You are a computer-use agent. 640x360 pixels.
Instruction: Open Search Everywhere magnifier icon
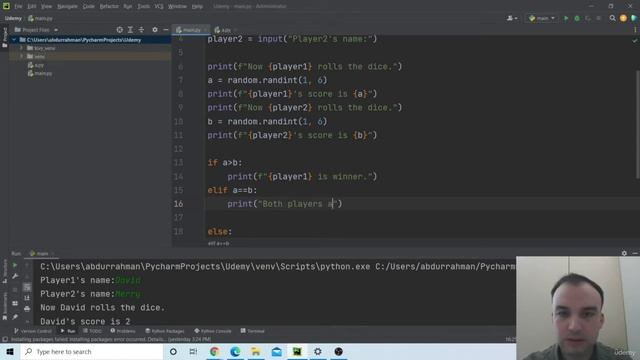point(612,18)
